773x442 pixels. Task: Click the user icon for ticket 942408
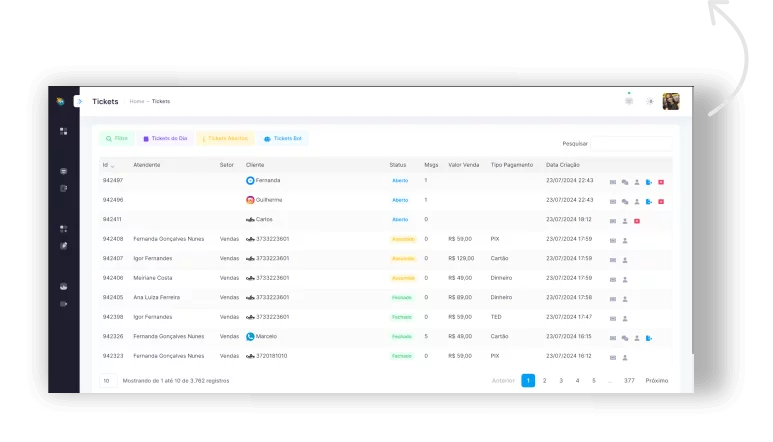625,240
